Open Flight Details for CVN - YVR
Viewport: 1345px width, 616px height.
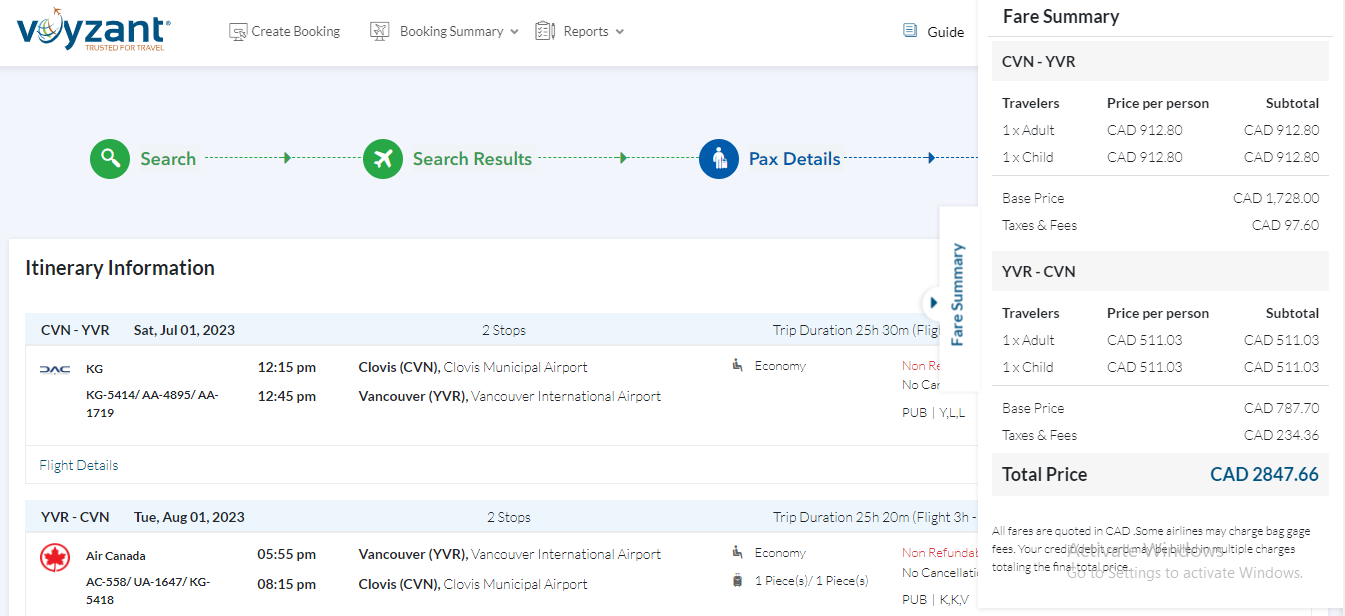79,465
